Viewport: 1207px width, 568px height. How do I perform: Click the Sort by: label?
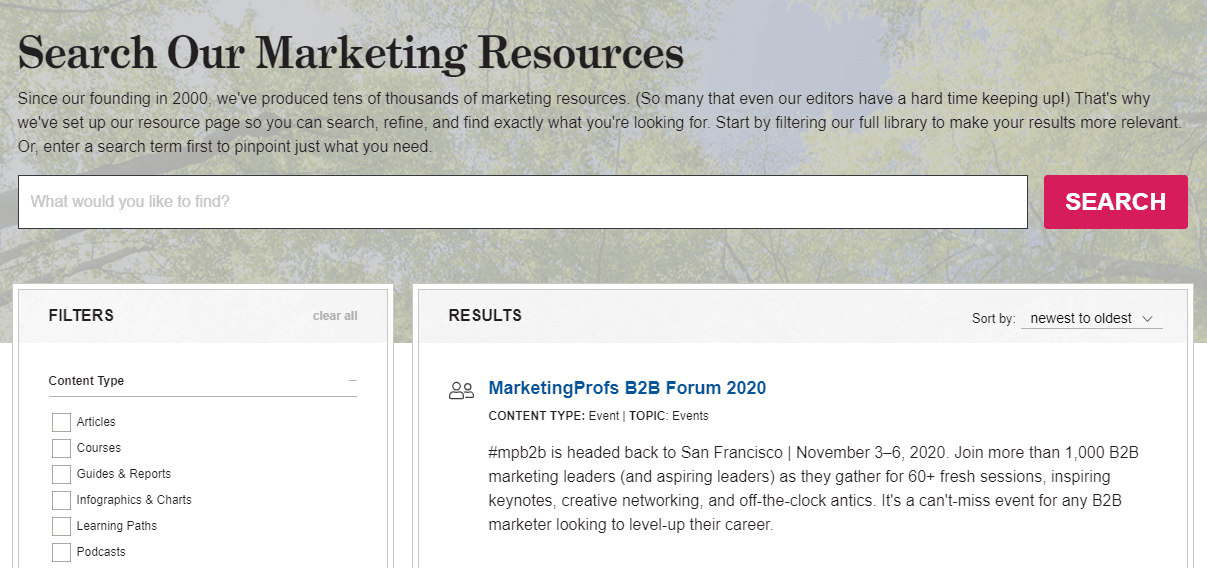[x=993, y=319]
